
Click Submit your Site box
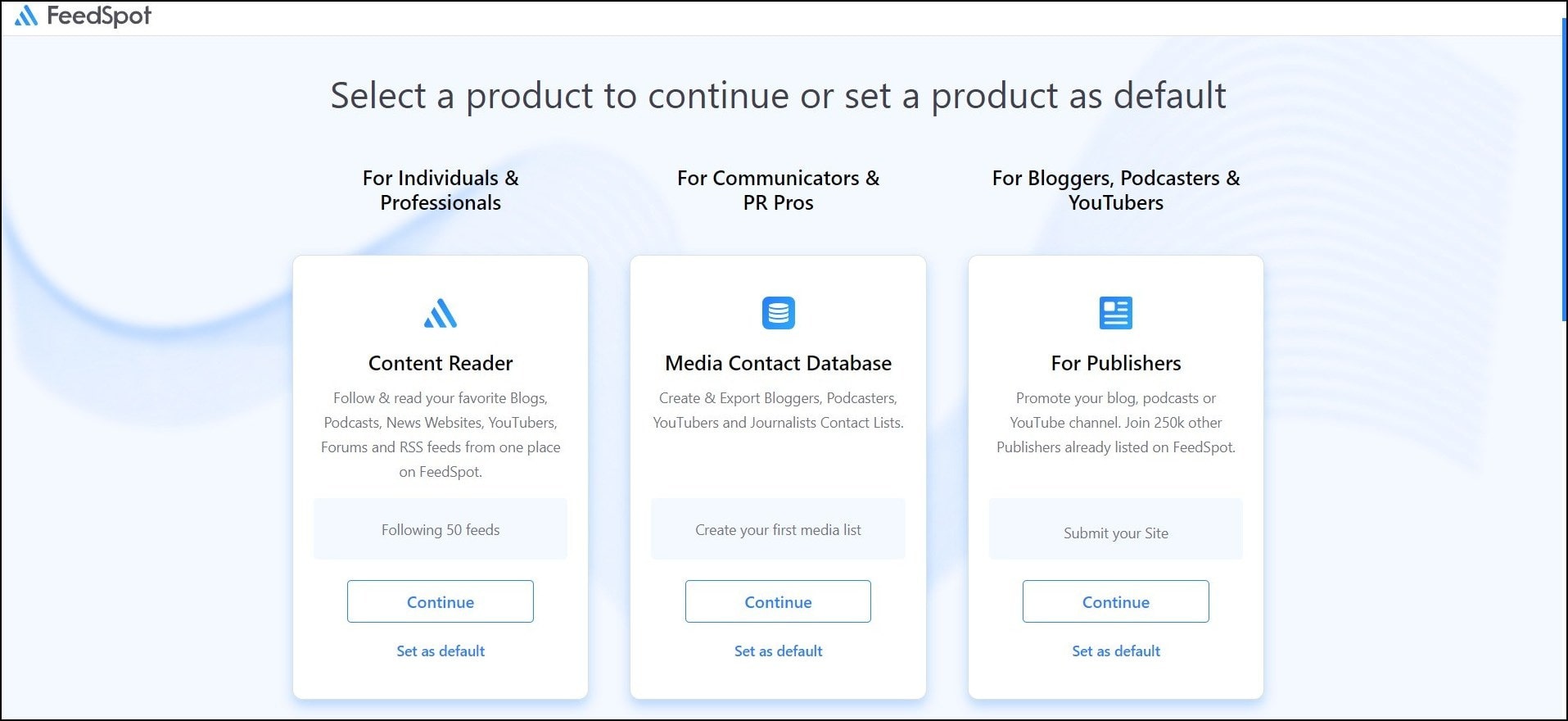(x=1115, y=533)
